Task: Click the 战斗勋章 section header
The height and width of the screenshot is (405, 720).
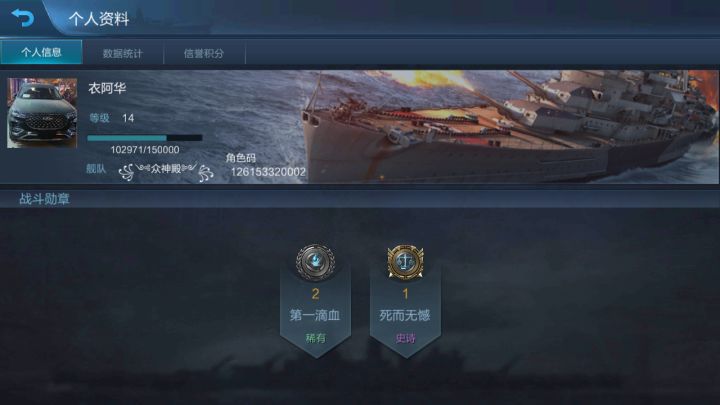Action: coord(45,199)
